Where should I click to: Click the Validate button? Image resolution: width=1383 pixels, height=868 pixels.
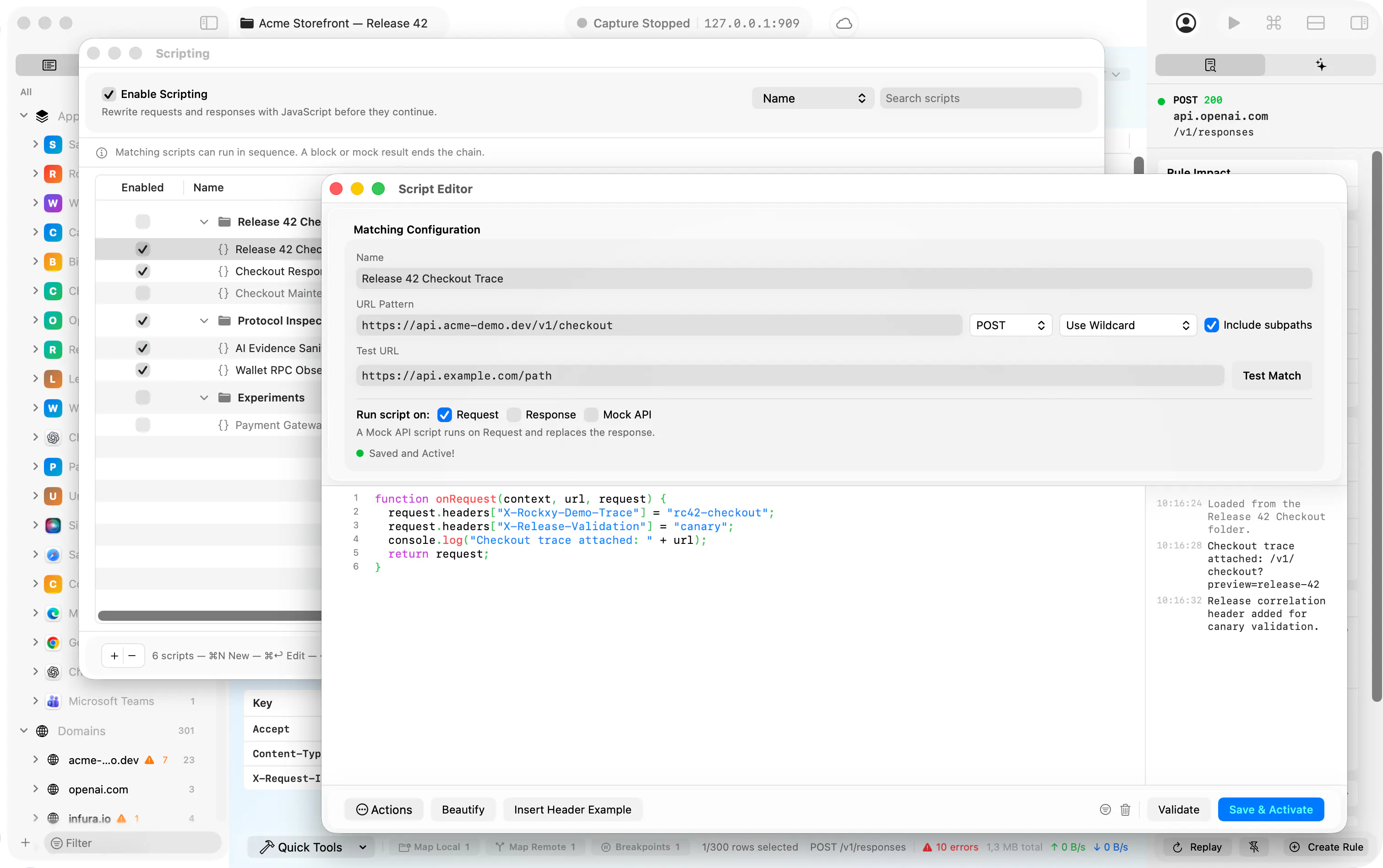click(x=1179, y=809)
